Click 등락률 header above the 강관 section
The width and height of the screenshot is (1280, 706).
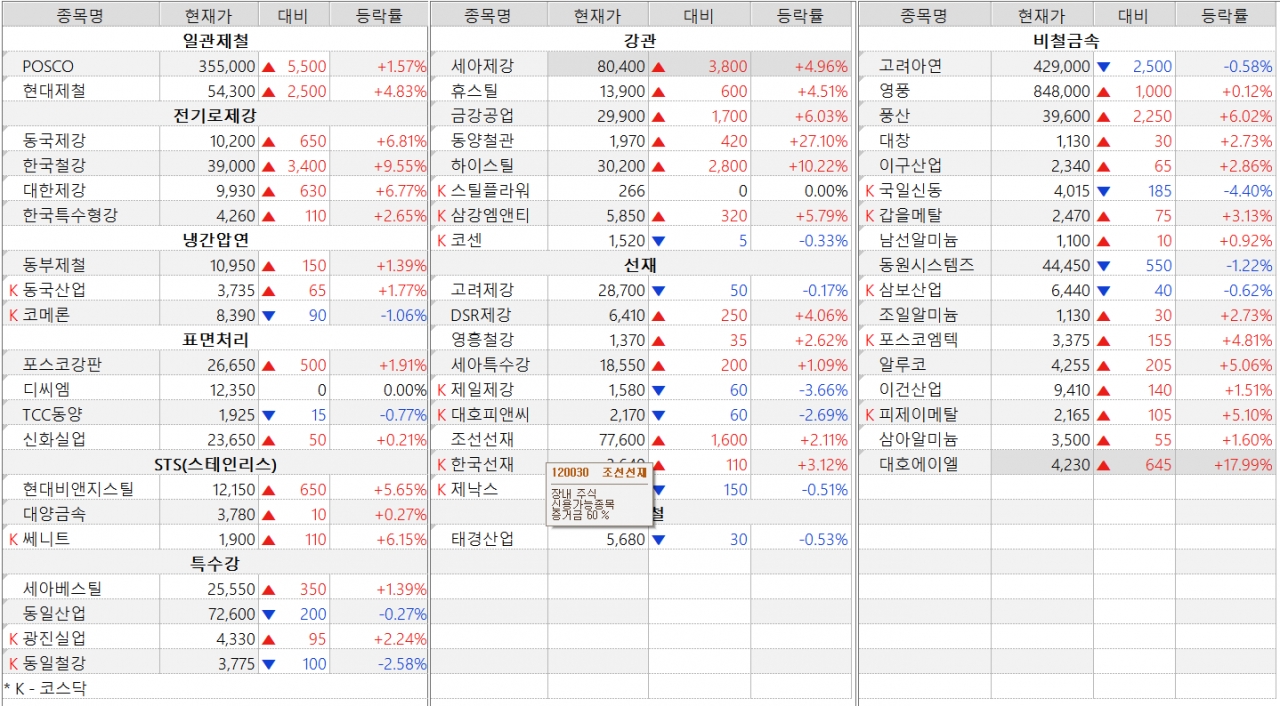click(x=801, y=16)
